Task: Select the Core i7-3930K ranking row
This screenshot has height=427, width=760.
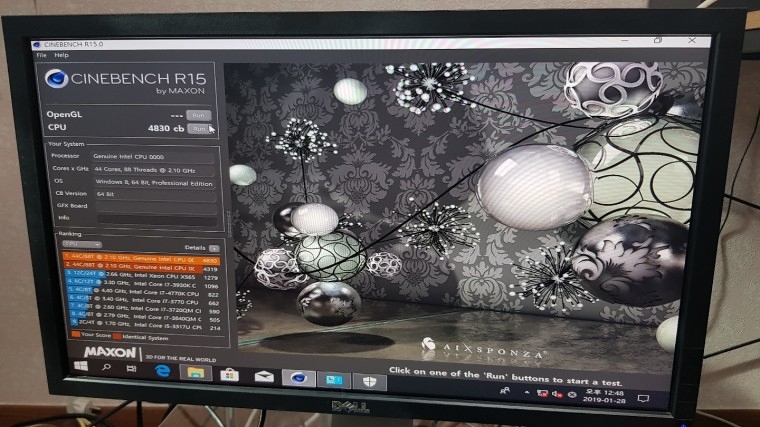Action: [x=142, y=285]
